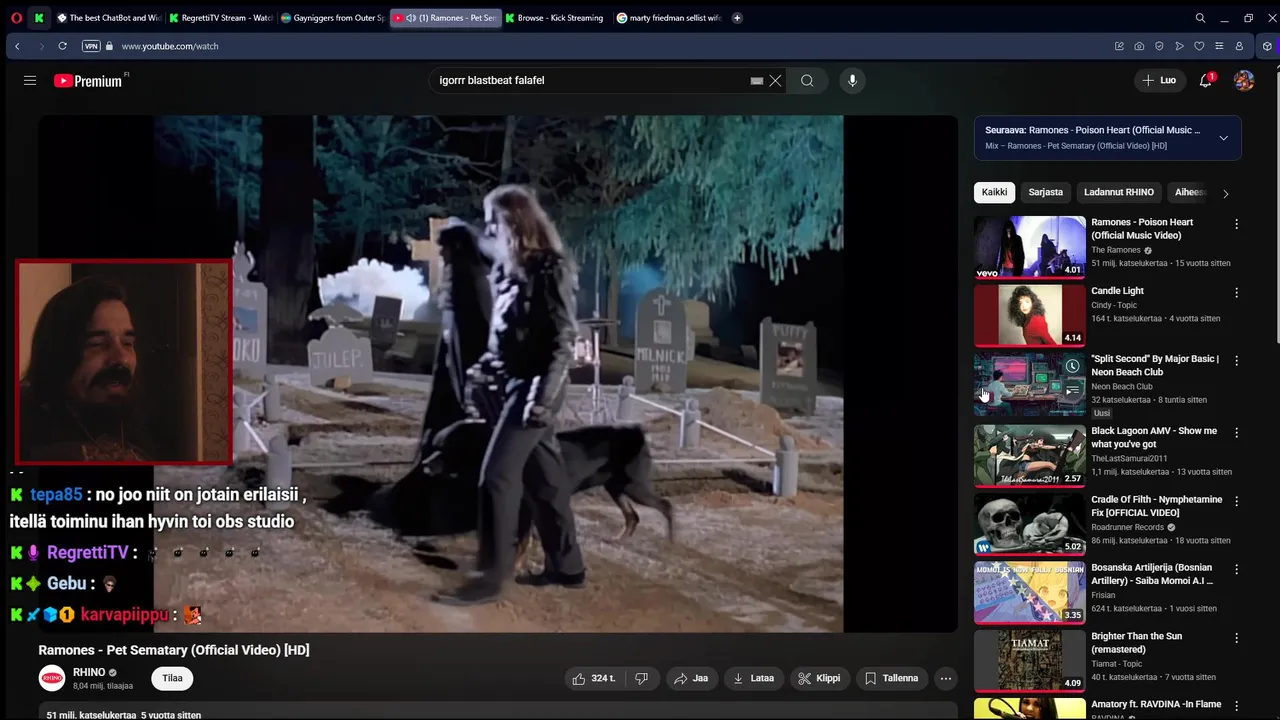The height and width of the screenshot is (720, 1280).
Task: Open the more actions ellipsis under the video
Action: [x=945, y=678]
